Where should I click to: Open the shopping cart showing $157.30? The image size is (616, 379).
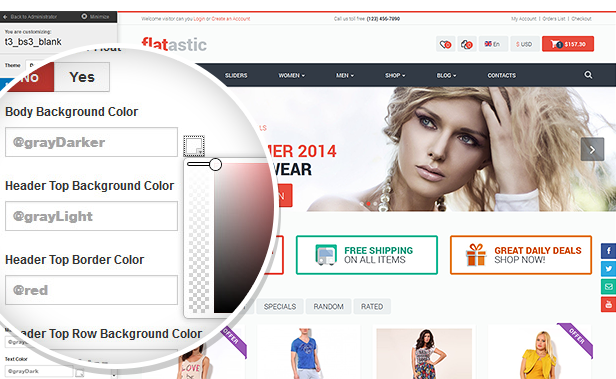pyautogui.click(x=568, y=44)
